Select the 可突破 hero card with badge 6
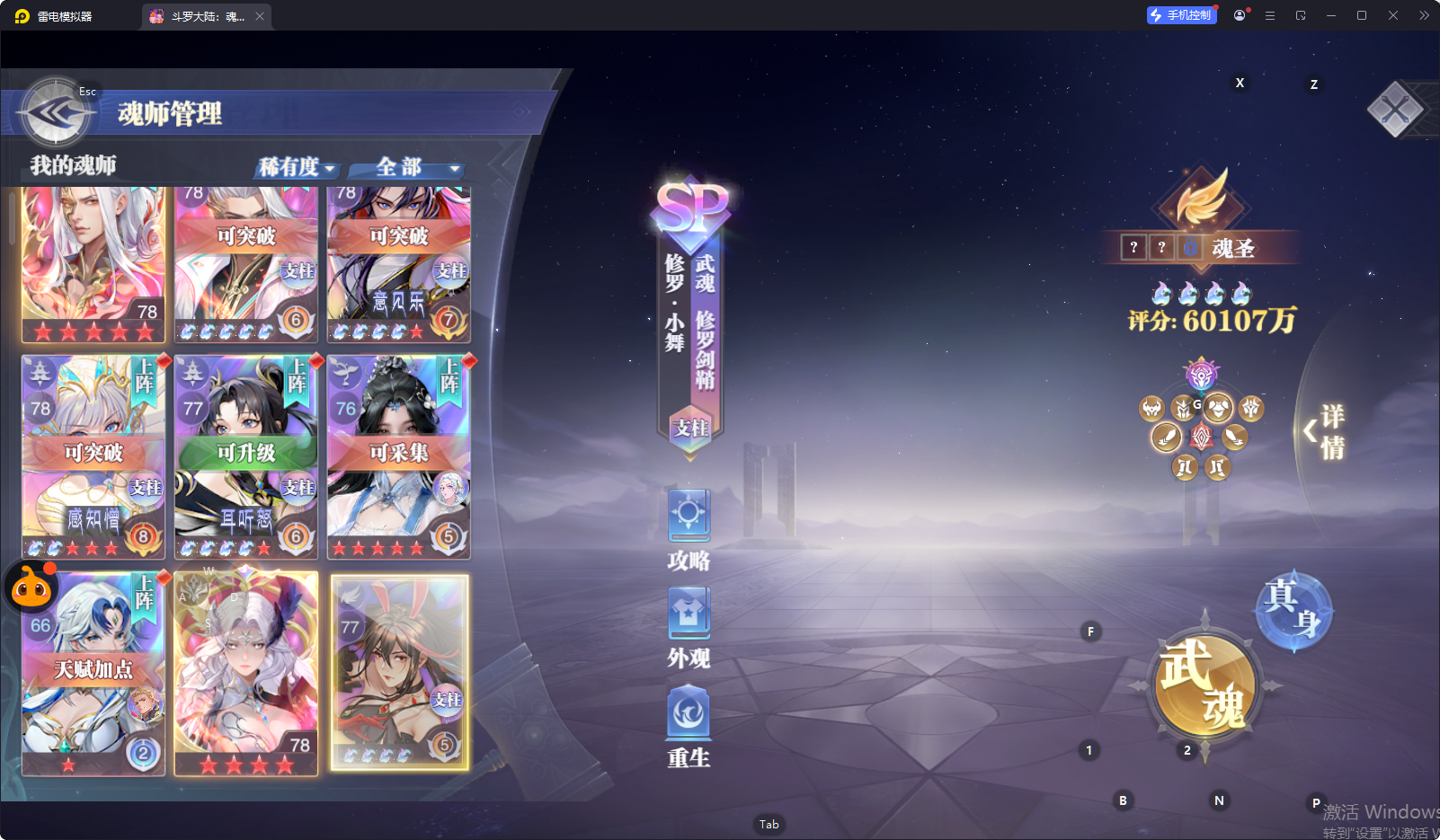Viewport: 1440px width, 840px height. (x=246, y=264)
